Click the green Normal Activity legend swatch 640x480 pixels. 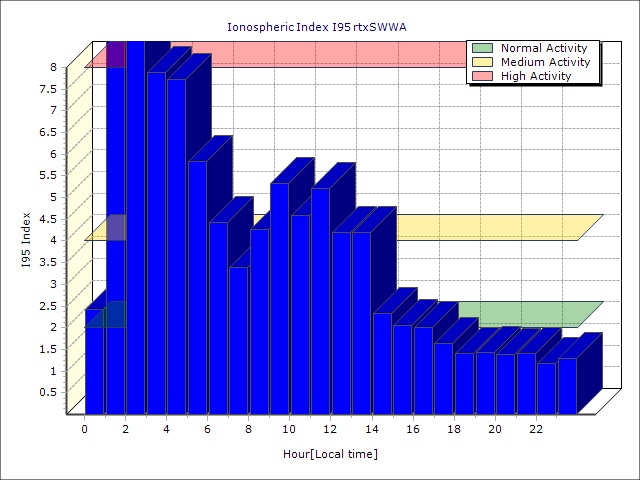tap(482, 48)
